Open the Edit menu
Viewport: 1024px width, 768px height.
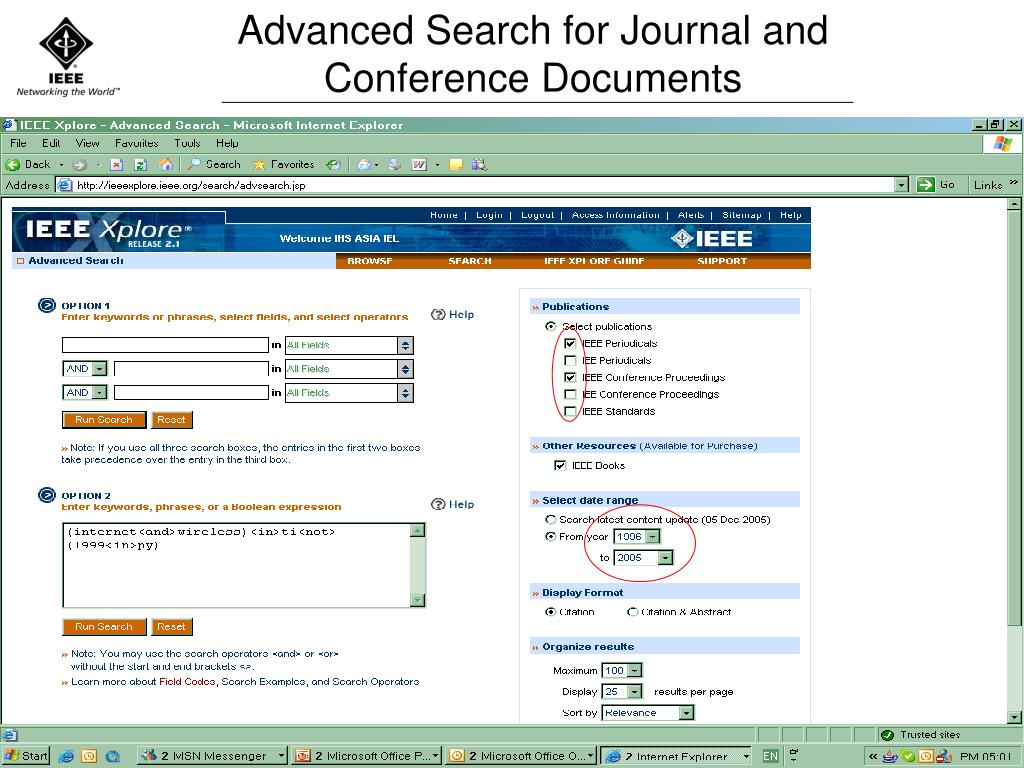(x=51, y=143)
